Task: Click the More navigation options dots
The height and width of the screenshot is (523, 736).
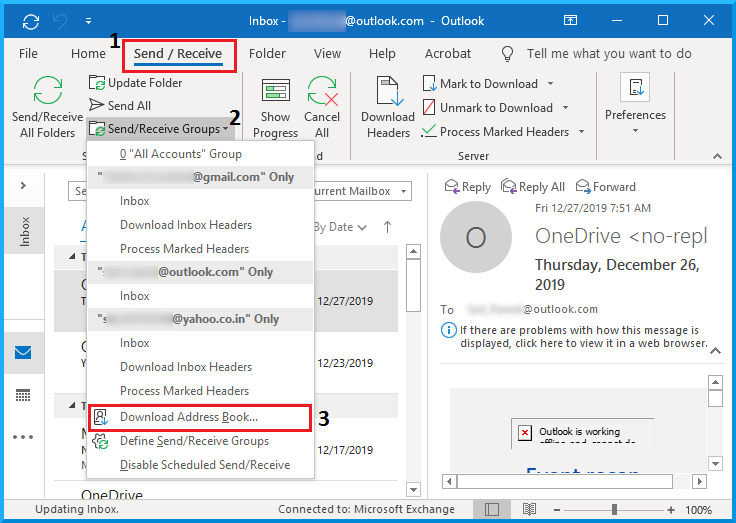Action: [x=23, y=437]
